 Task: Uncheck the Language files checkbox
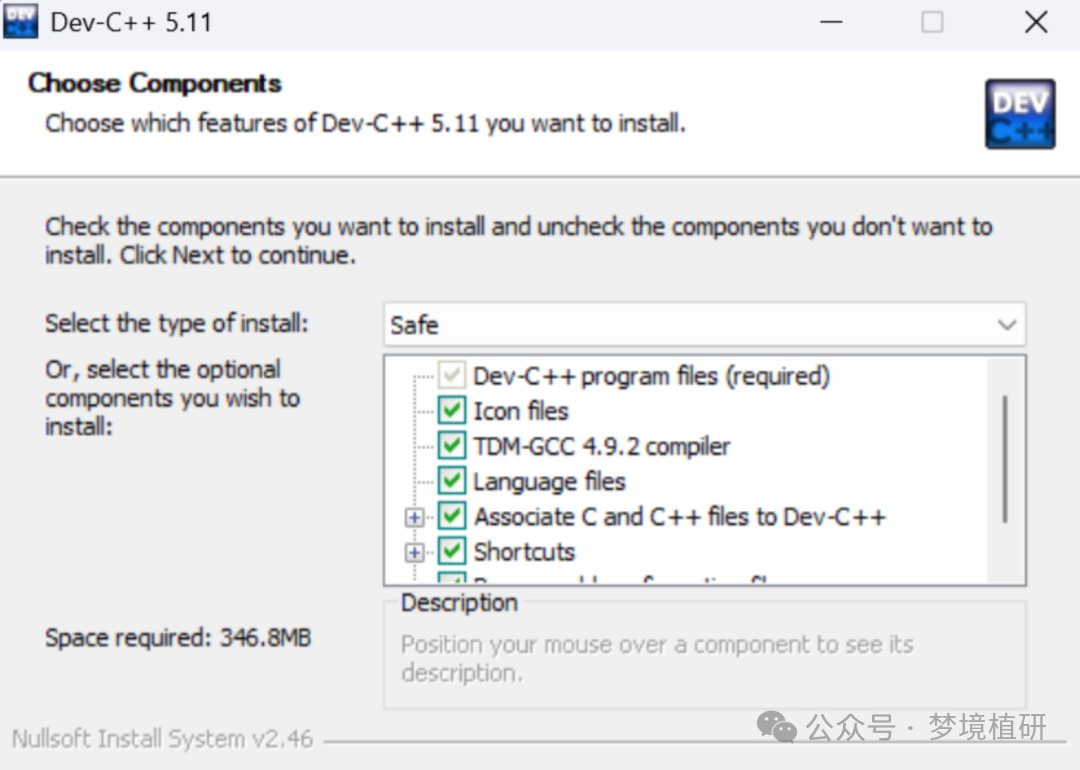(x=452, y=481)
